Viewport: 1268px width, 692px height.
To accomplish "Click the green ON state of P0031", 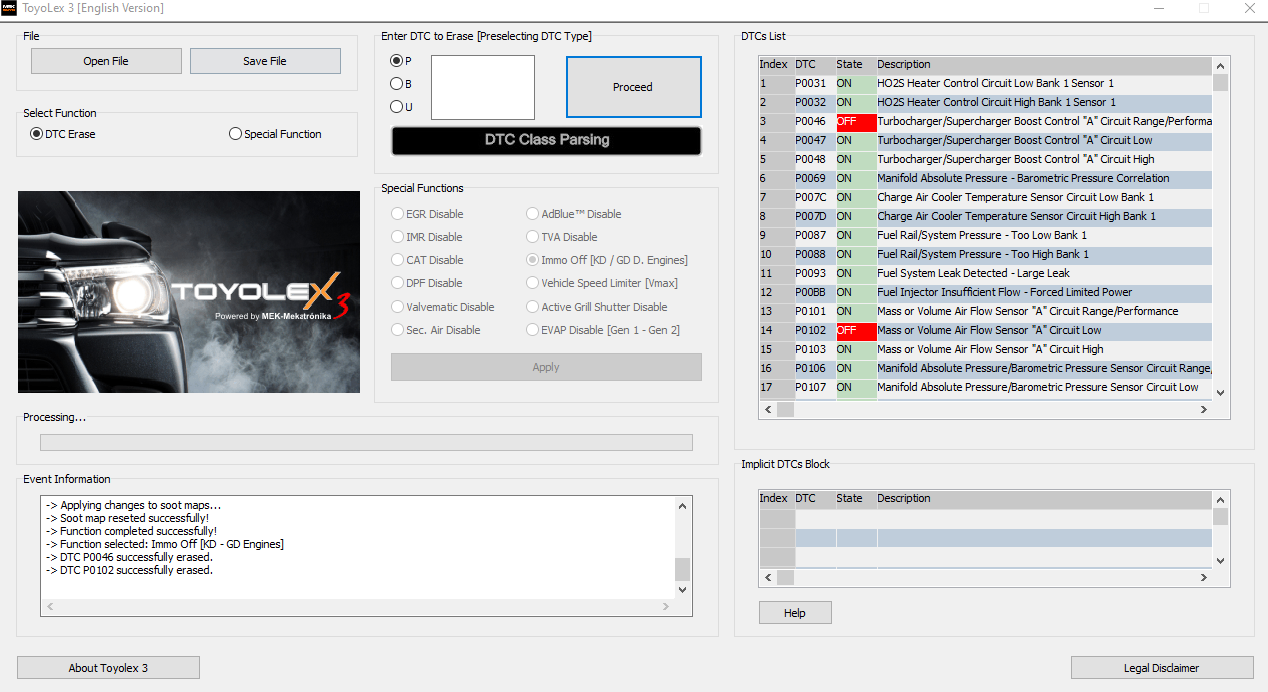I will (856, 83).
